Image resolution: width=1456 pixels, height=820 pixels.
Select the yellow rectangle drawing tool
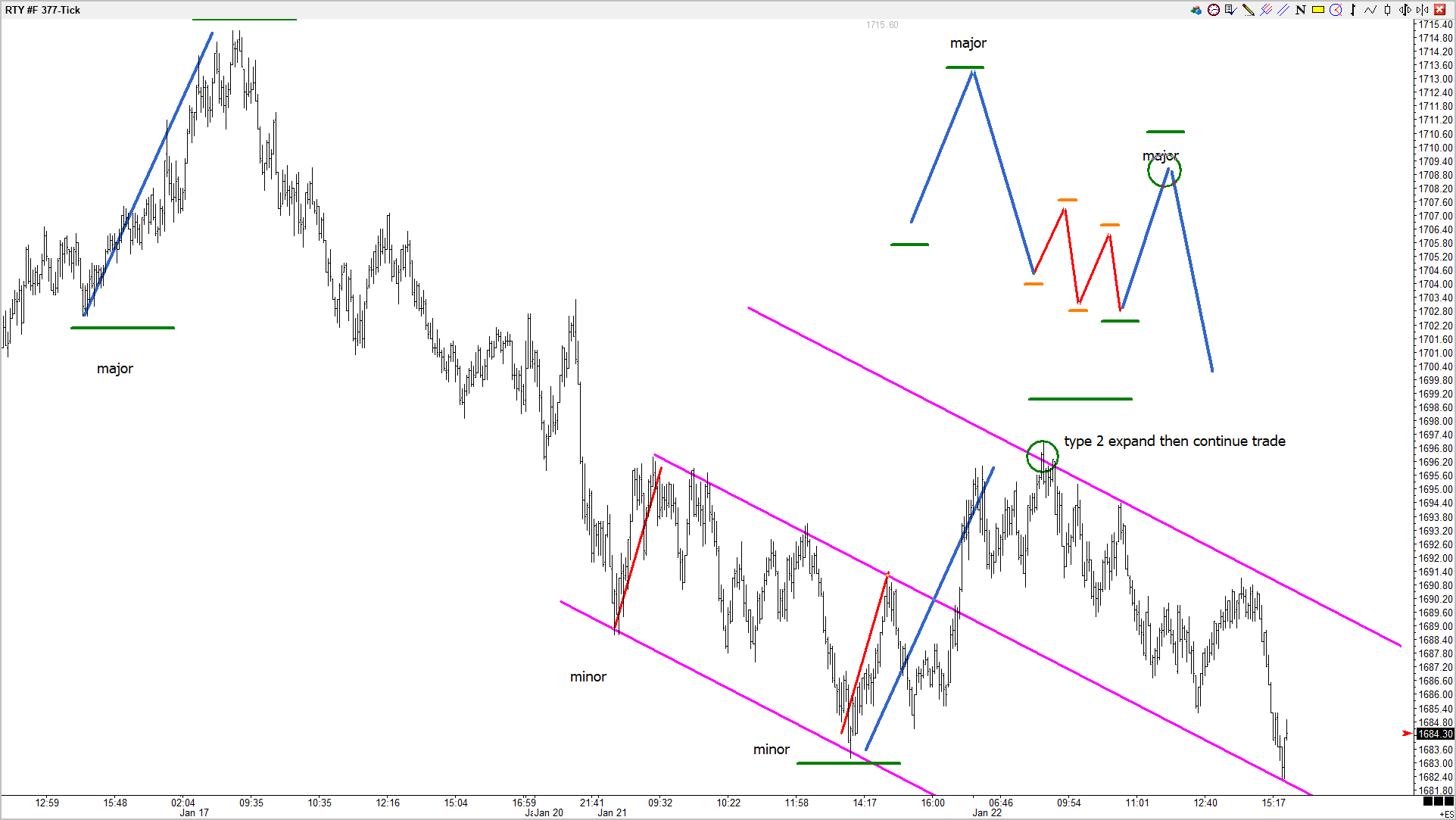[1318, 10]
